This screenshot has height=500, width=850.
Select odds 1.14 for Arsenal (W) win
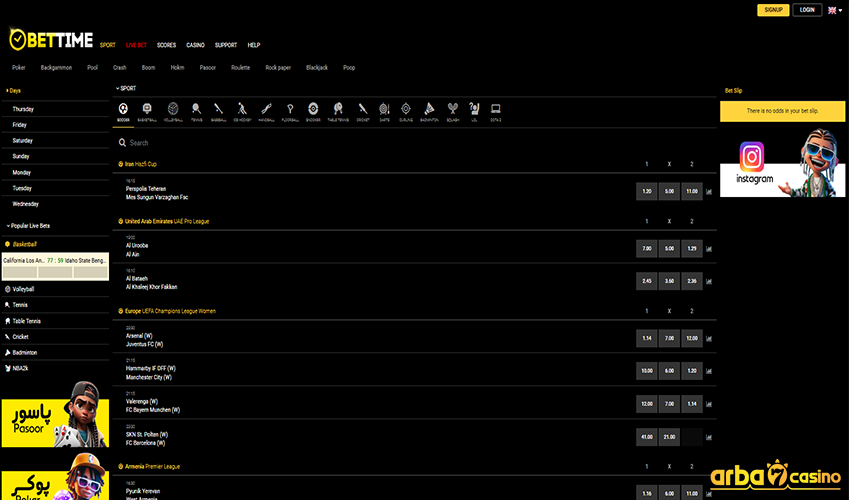pyautogui.click(x=647, y=338)
